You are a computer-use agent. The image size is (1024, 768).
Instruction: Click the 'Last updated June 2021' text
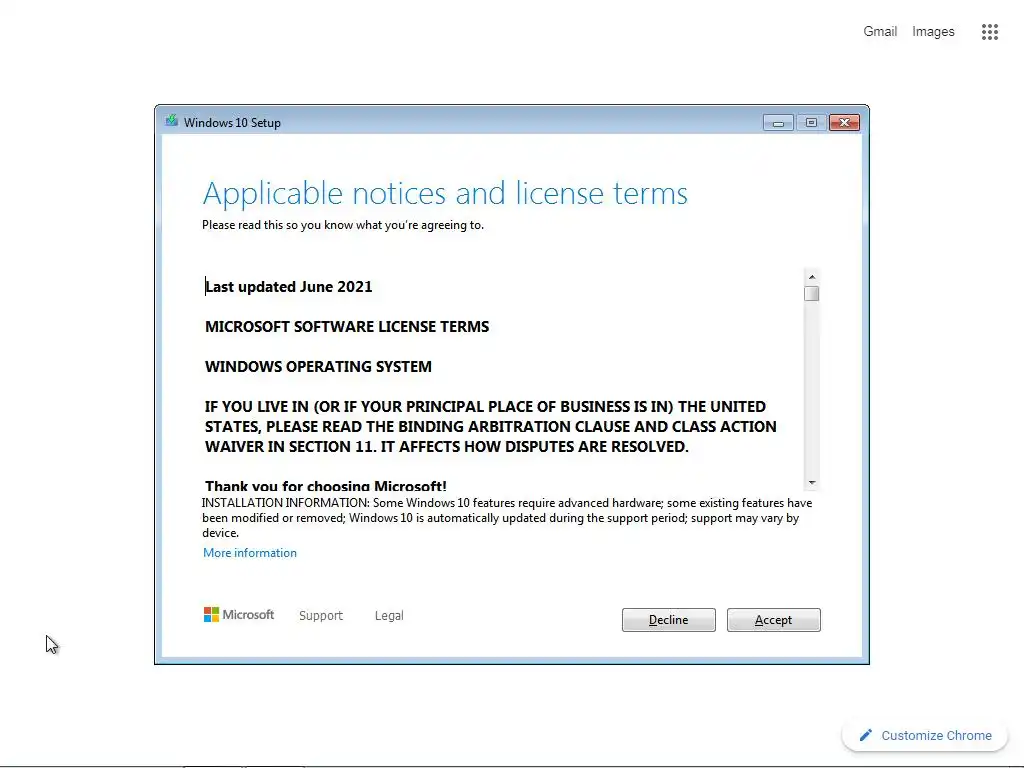[289, 287]
